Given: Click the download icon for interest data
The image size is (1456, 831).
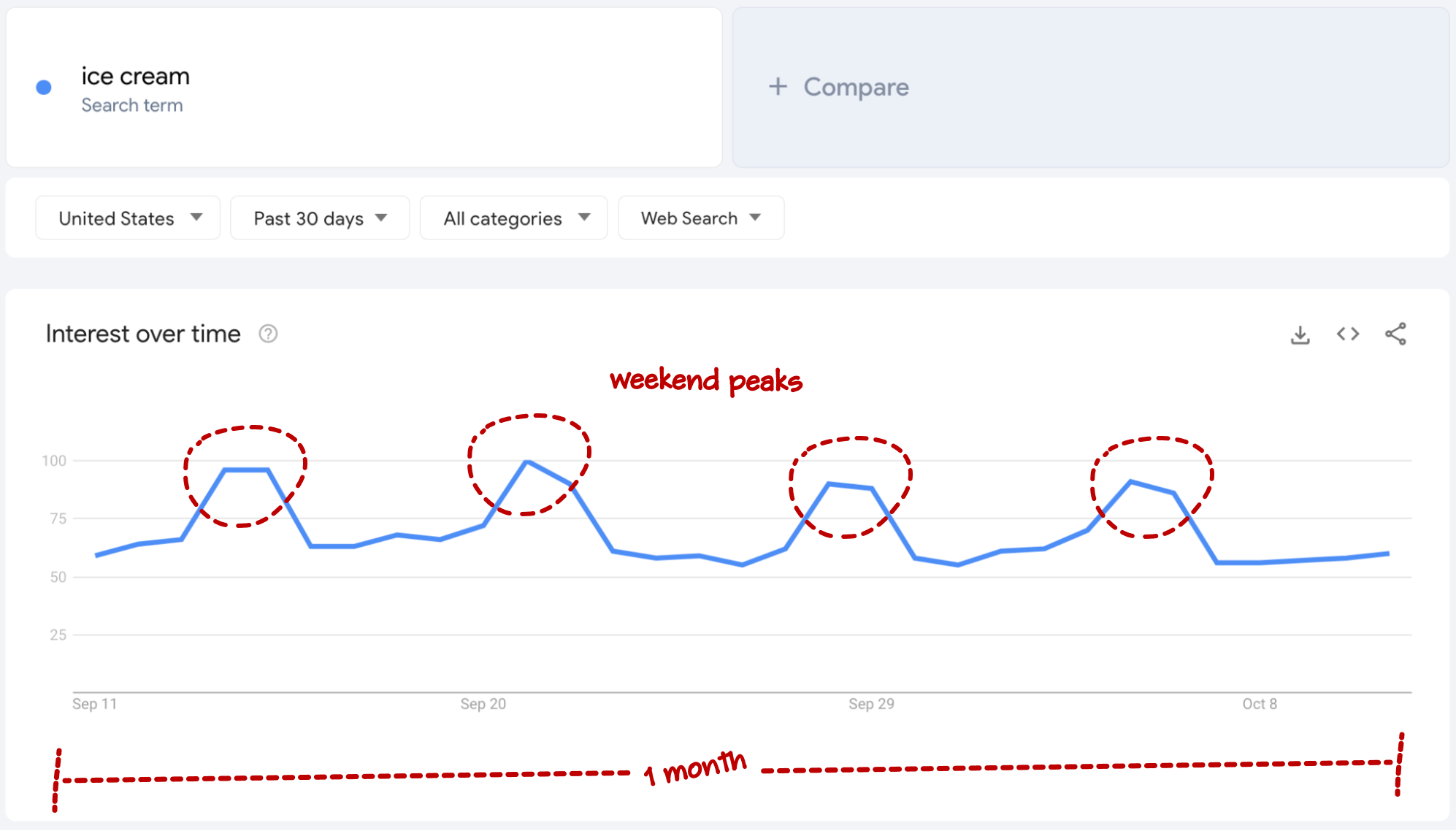Looking at the screenshot, I should tap(1300, 334).
